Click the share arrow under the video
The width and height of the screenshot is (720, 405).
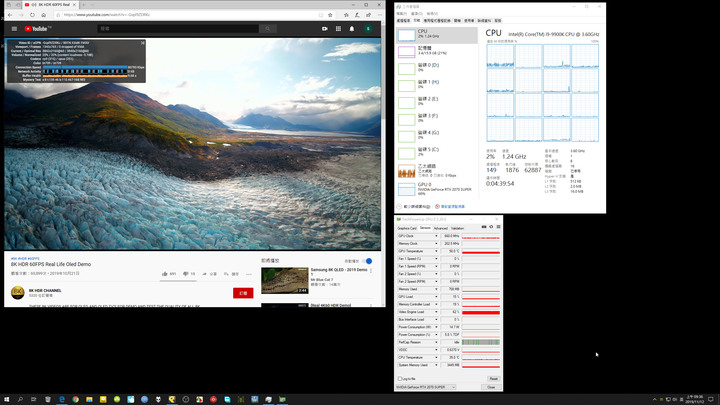tap(204, 274)
